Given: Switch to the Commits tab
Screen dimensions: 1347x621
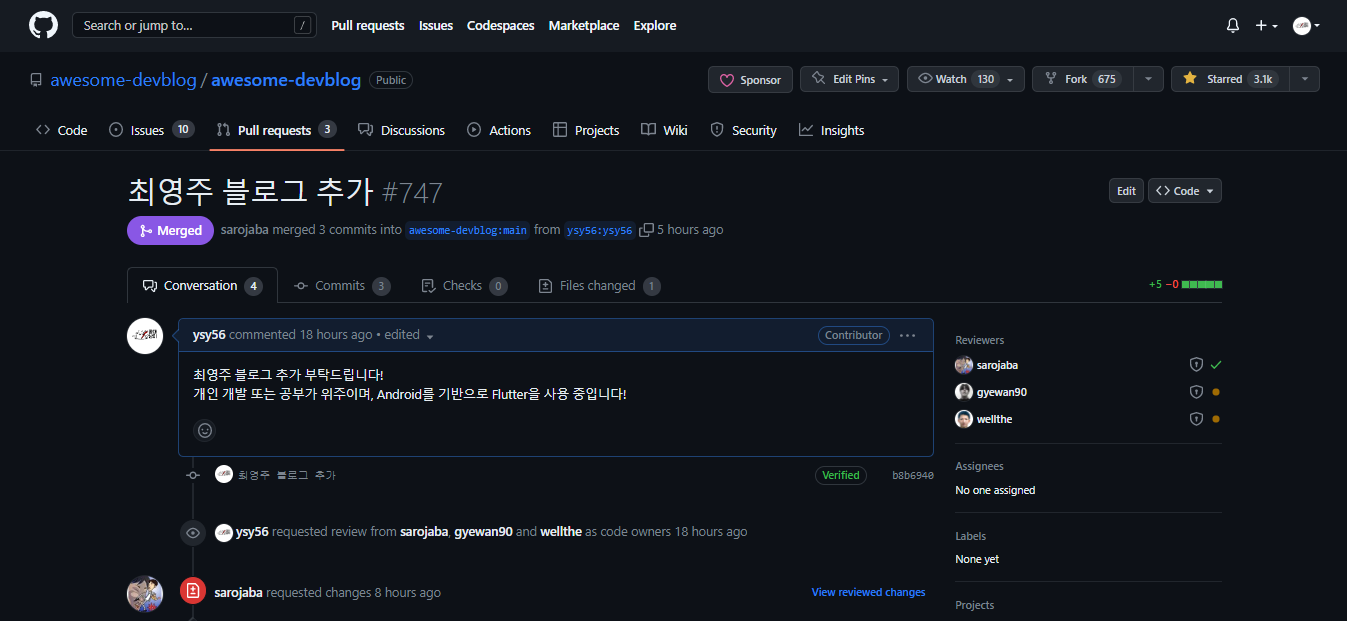Looking at the screenshot, I should coord(342,286).
